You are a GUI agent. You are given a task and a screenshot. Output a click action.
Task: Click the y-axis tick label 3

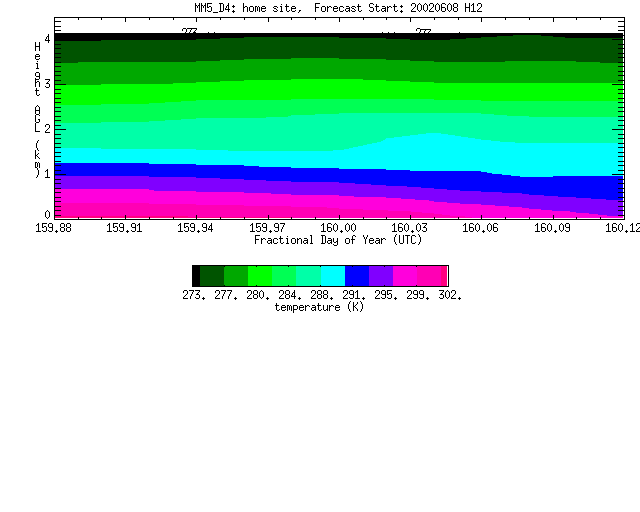tap(47, 84)
